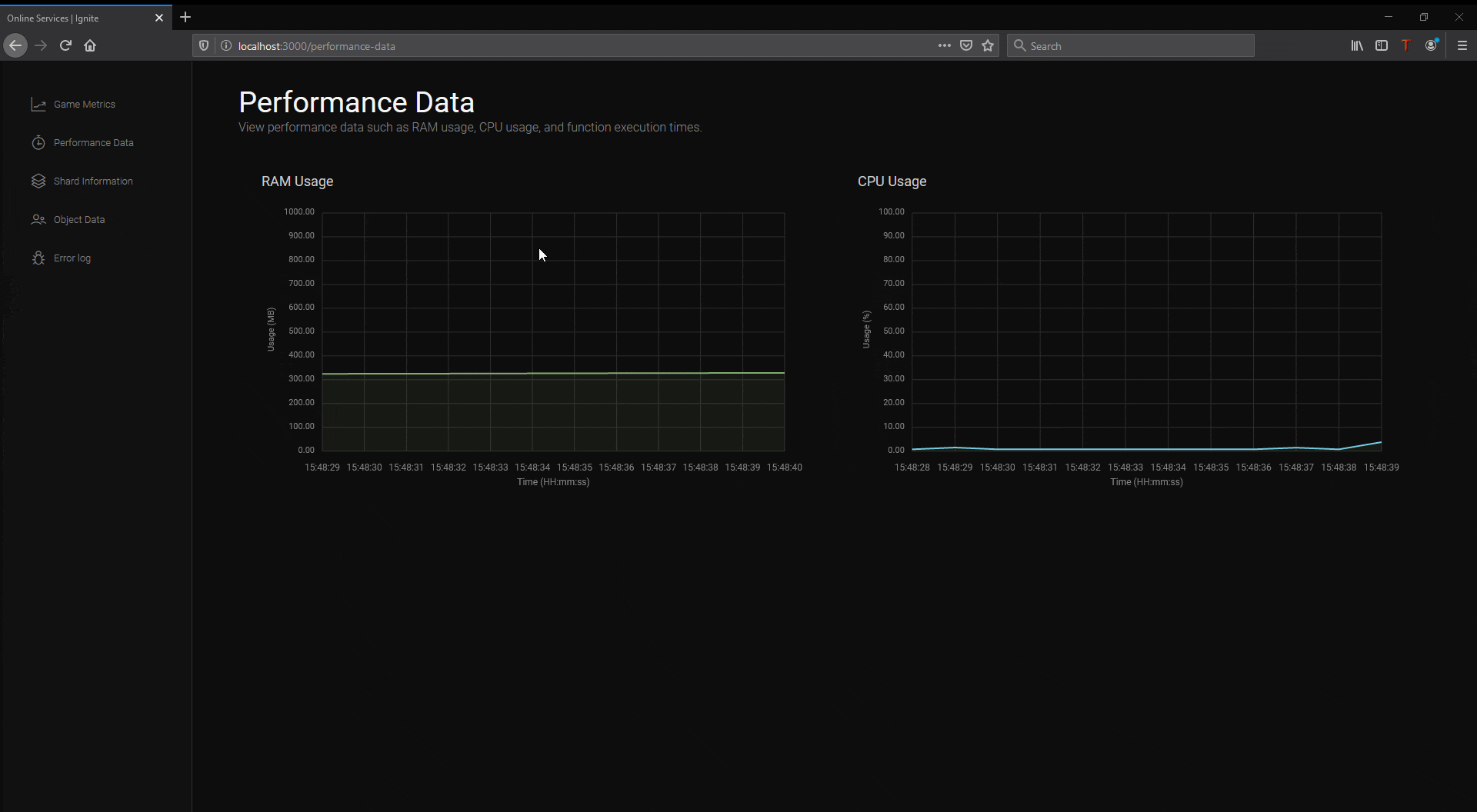Open a new browser tab
Image resolution: width=1477 pixels, height=812 pixels.
[x=185, y=17]
